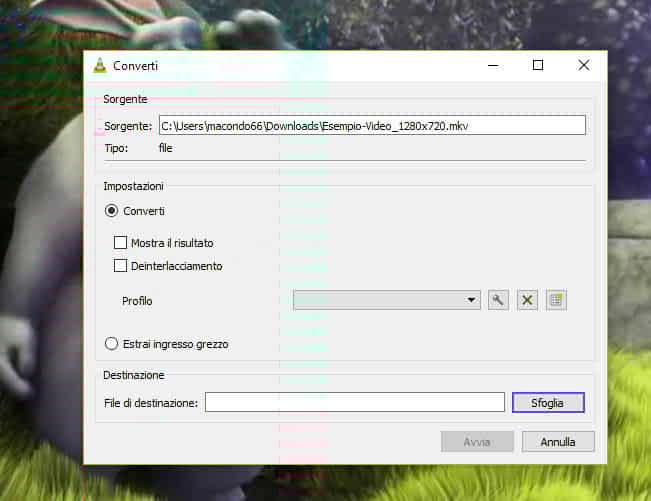The width and height of the screenshot is (651, 501).
Task: Focus the File di destinazione field
Action: click(x=354, y=402)
